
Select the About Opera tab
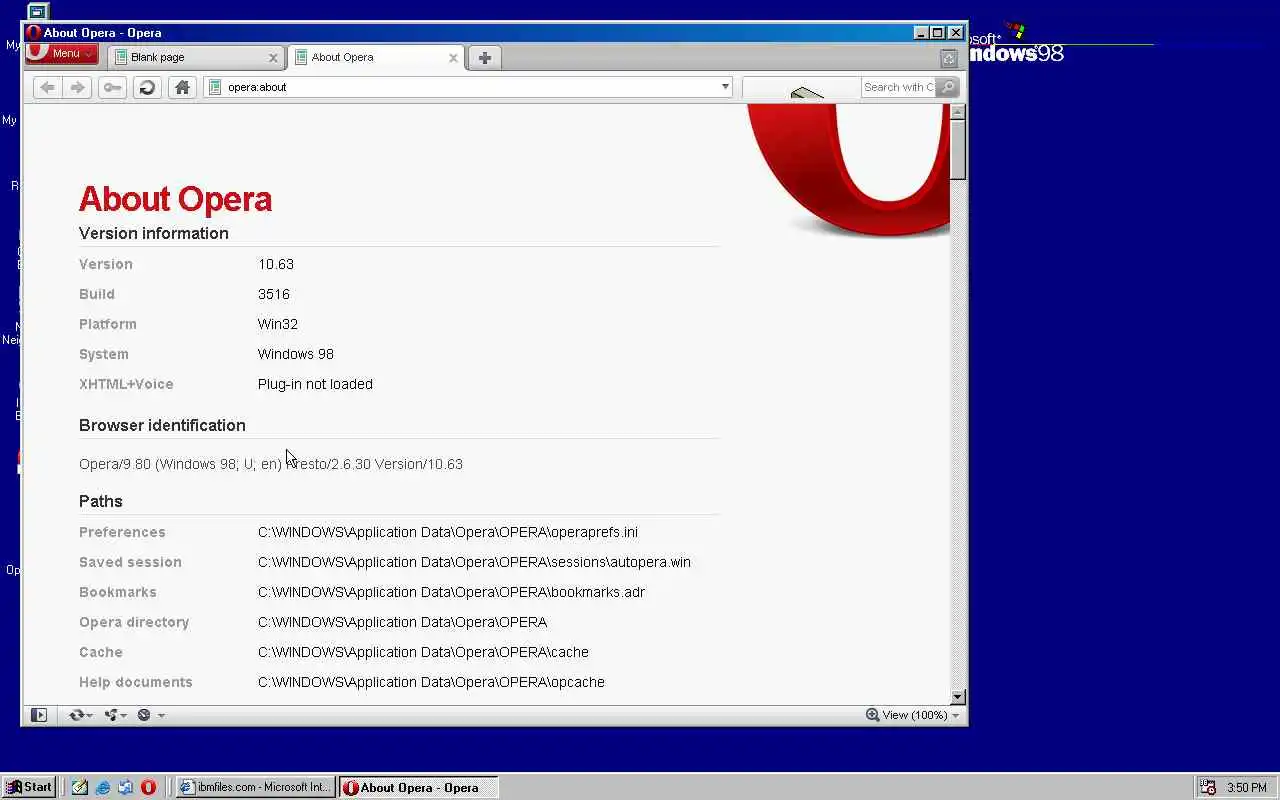375,57
